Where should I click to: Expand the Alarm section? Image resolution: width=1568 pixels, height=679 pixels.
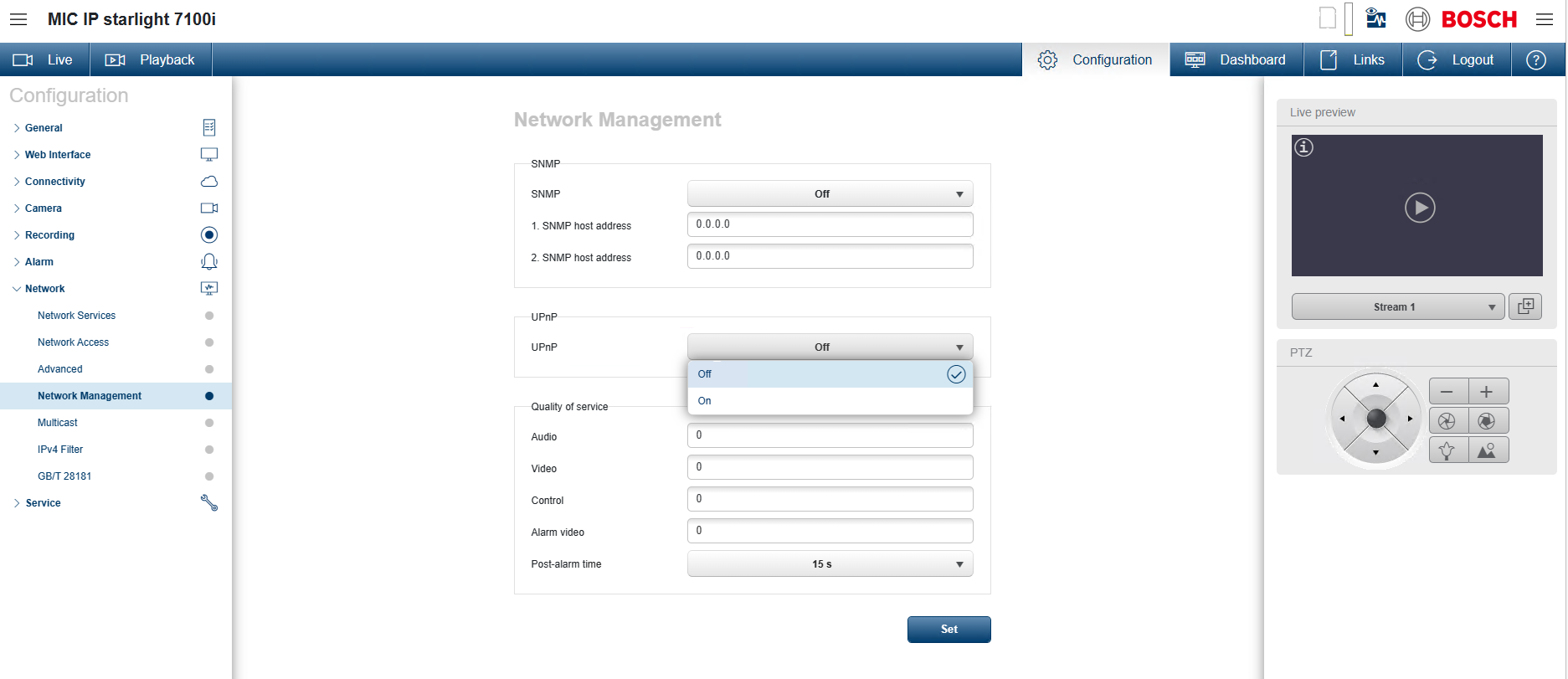click(17, 262)
